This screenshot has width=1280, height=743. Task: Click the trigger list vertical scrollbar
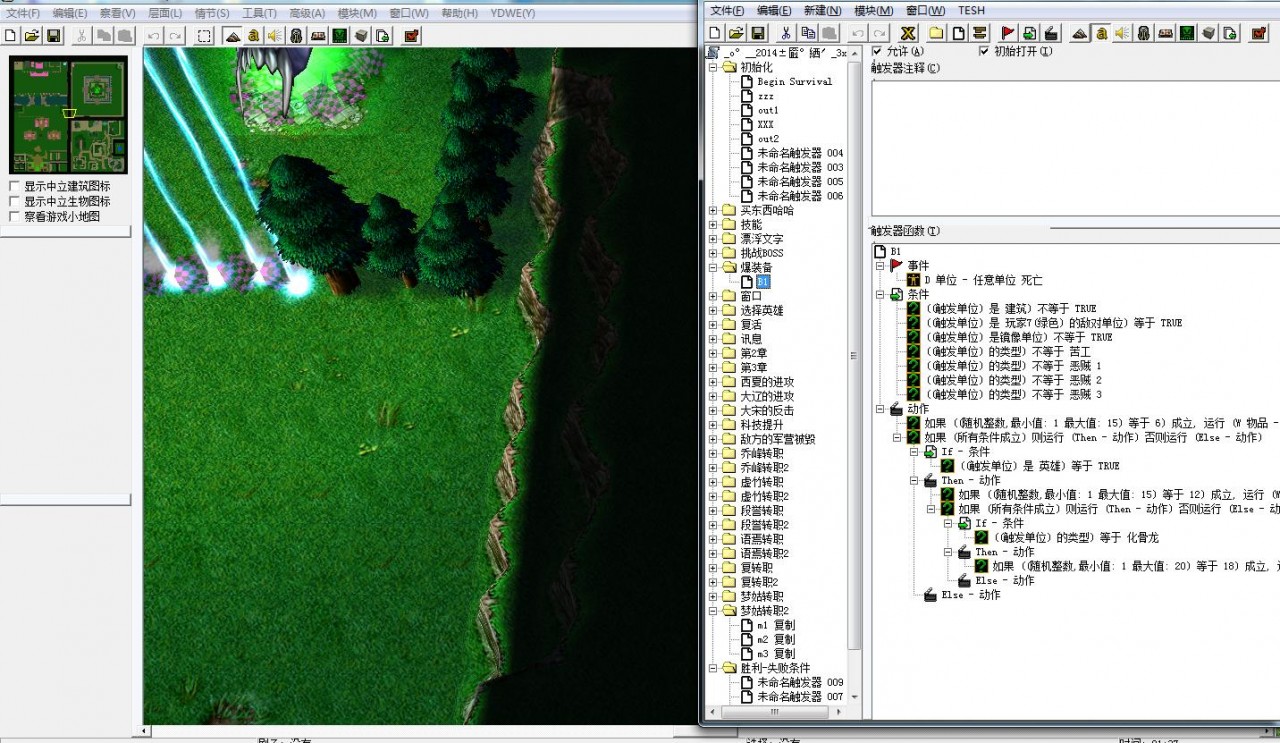(x=854, y=355)
